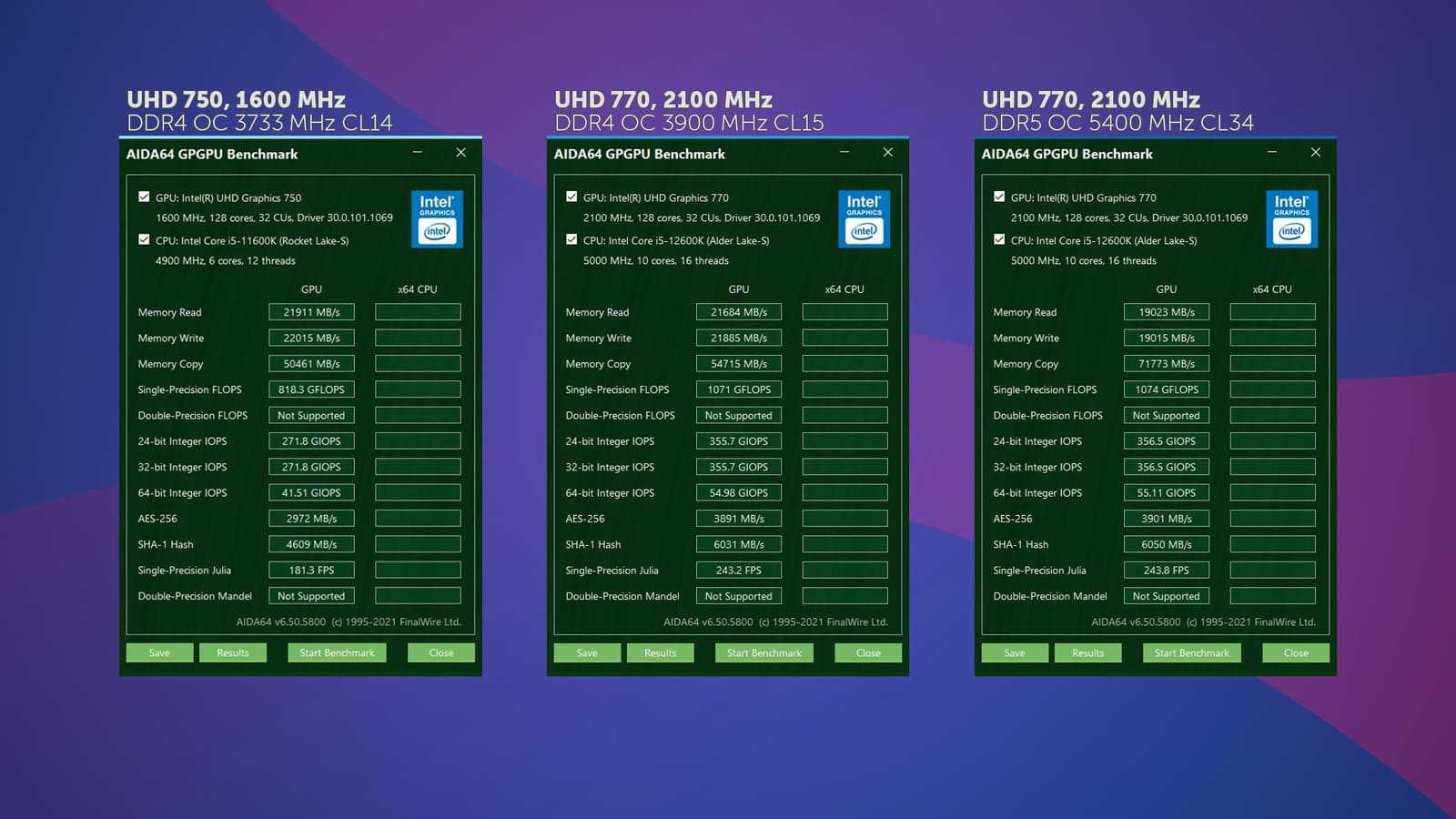
Task: Click Julia result 181.3 FPS
Action: (x=311, y=570)
